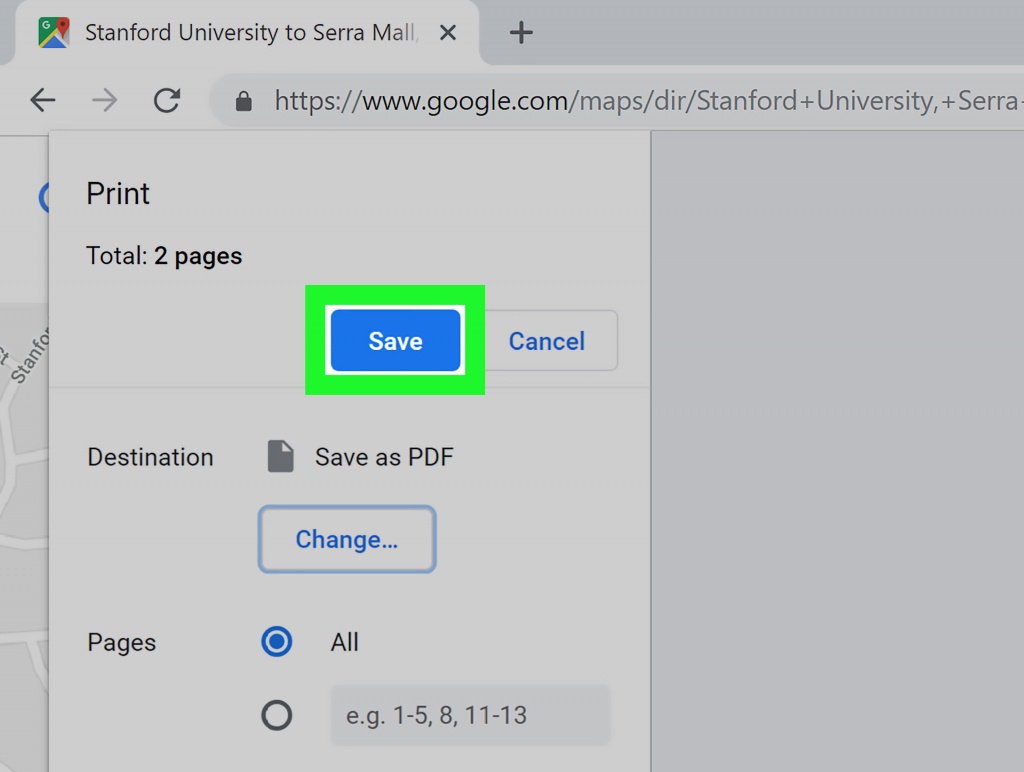Viewport: 1024px width, 772px height.
Task: Switch to the Stanford University to Serra Mall tab
Action: [x=248, y=33]
